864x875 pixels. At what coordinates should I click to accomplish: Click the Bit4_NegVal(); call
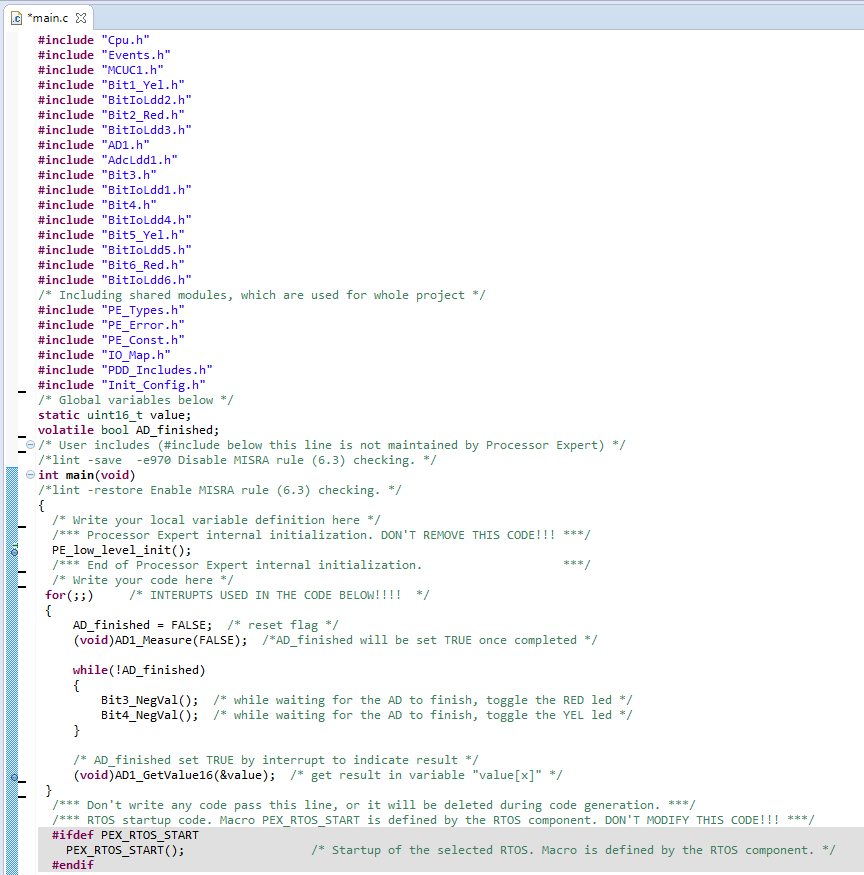(x=150, y=715)
